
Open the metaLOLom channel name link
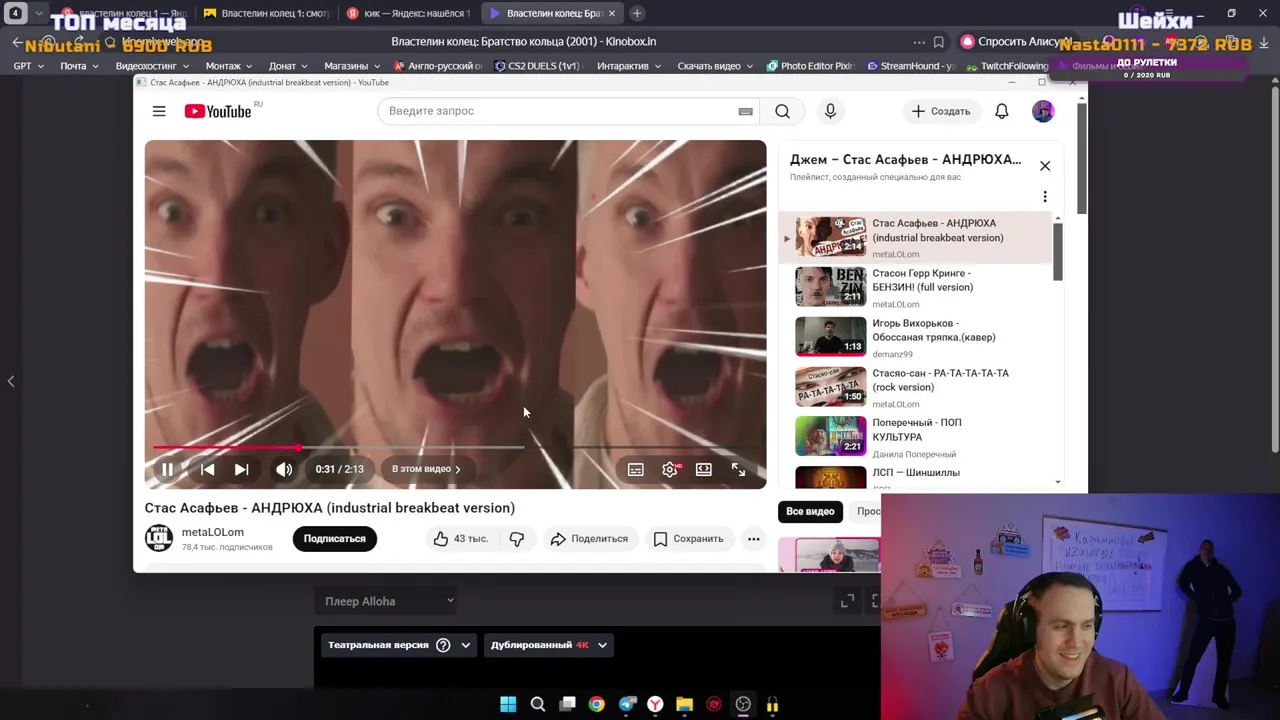pos(212,532)
